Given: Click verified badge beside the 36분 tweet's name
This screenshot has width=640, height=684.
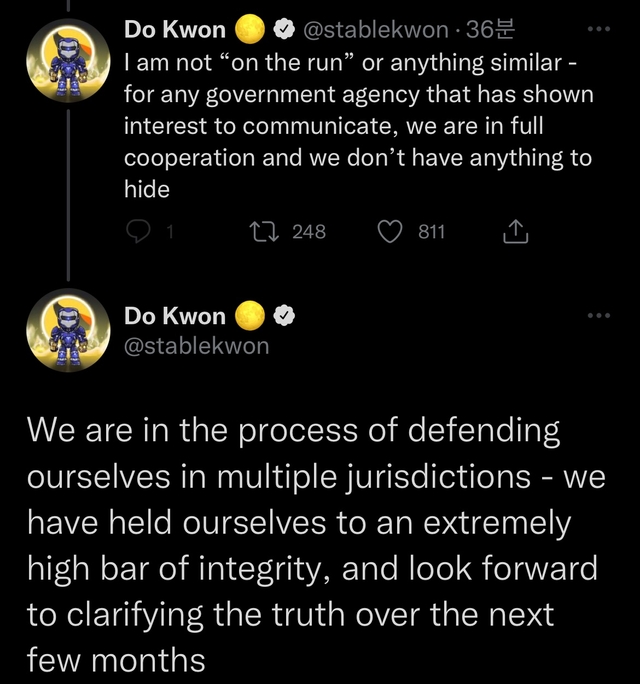Looking at the screenshot, I should pyautogui.click(x=283, y=30).
